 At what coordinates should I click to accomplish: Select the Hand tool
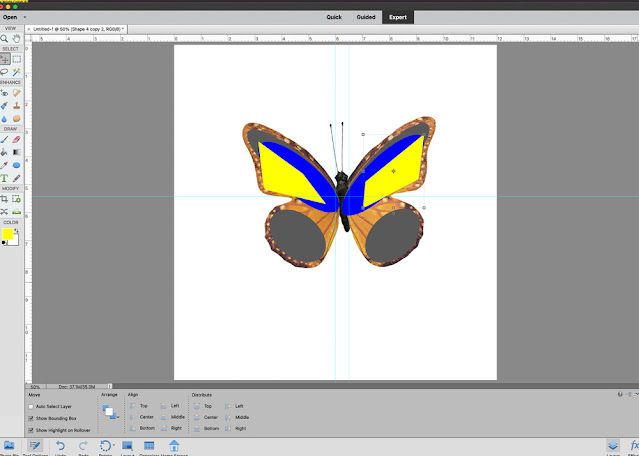[17, 39]
